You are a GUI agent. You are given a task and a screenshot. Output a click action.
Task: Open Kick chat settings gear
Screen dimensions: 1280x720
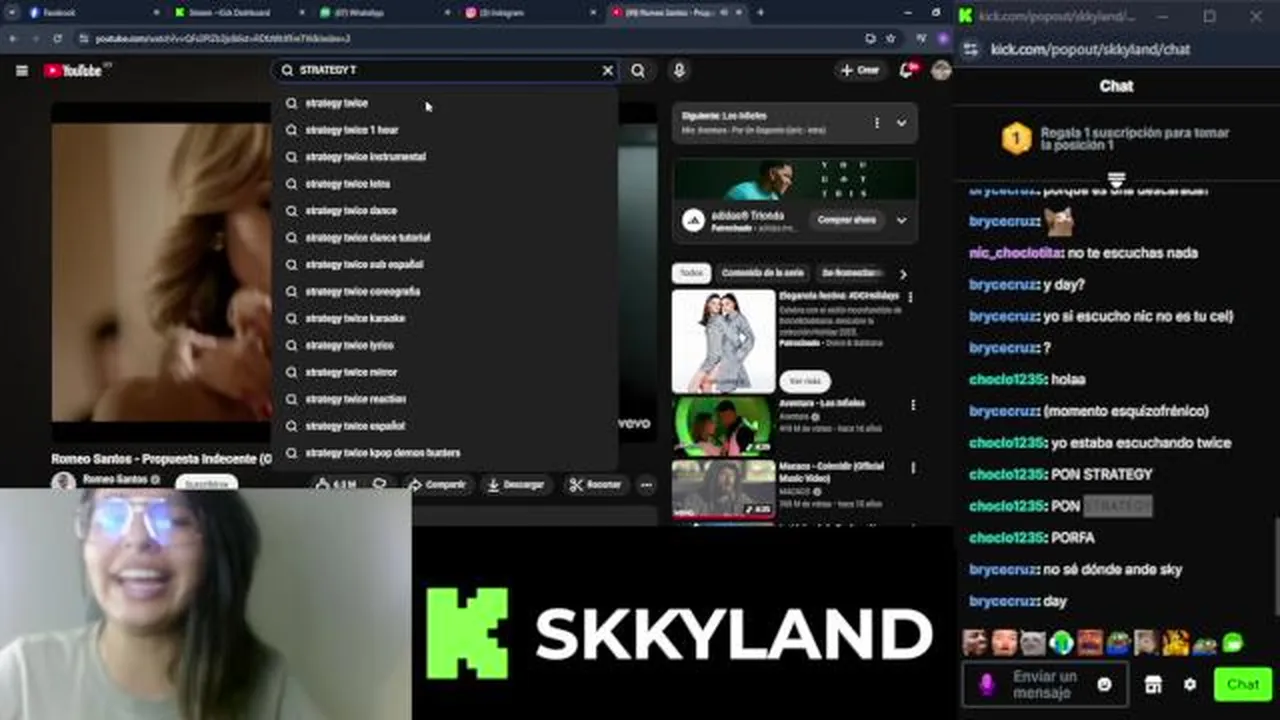coord(1189,685)
